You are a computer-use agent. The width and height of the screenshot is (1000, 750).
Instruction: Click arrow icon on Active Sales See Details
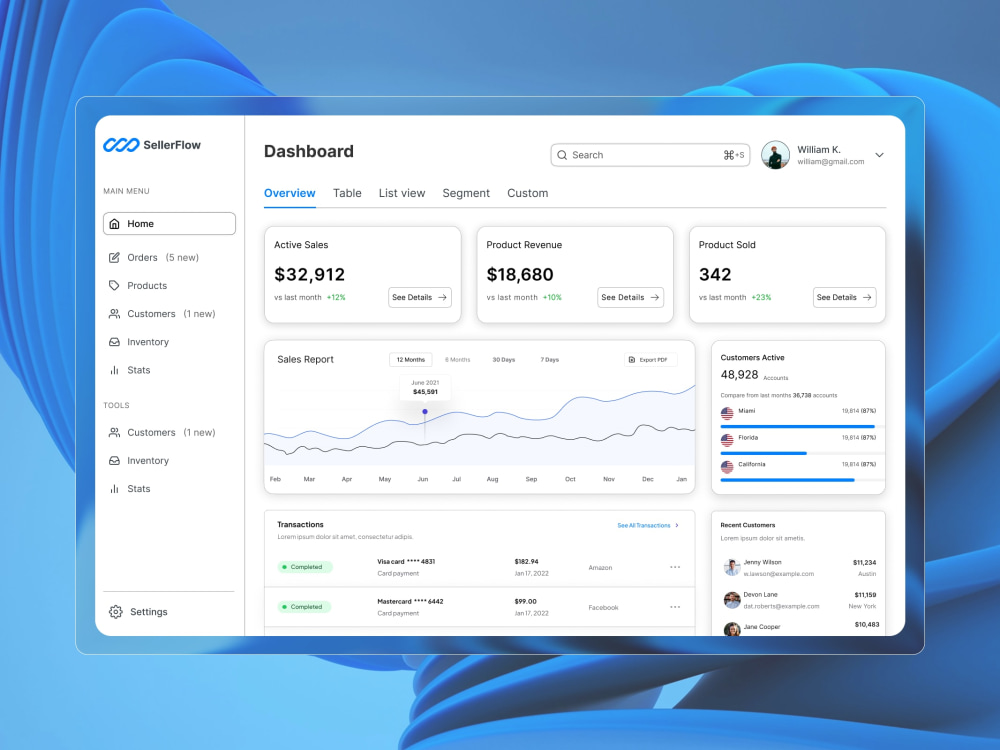pos(442,297)
